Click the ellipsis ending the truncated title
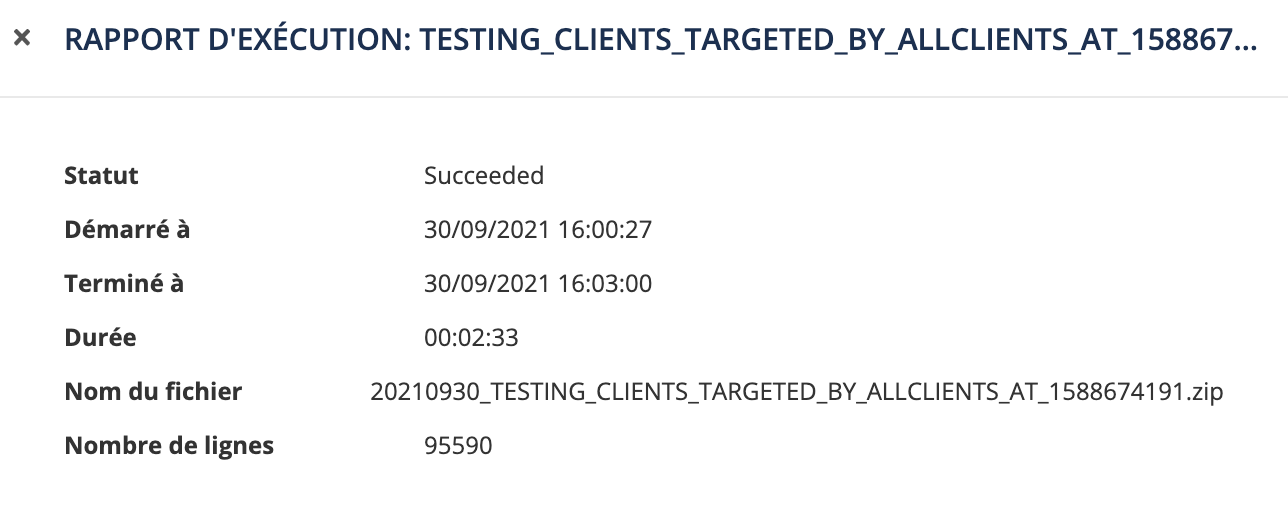This screenshot has height=516, width=1288. [x=1246, y=44]
